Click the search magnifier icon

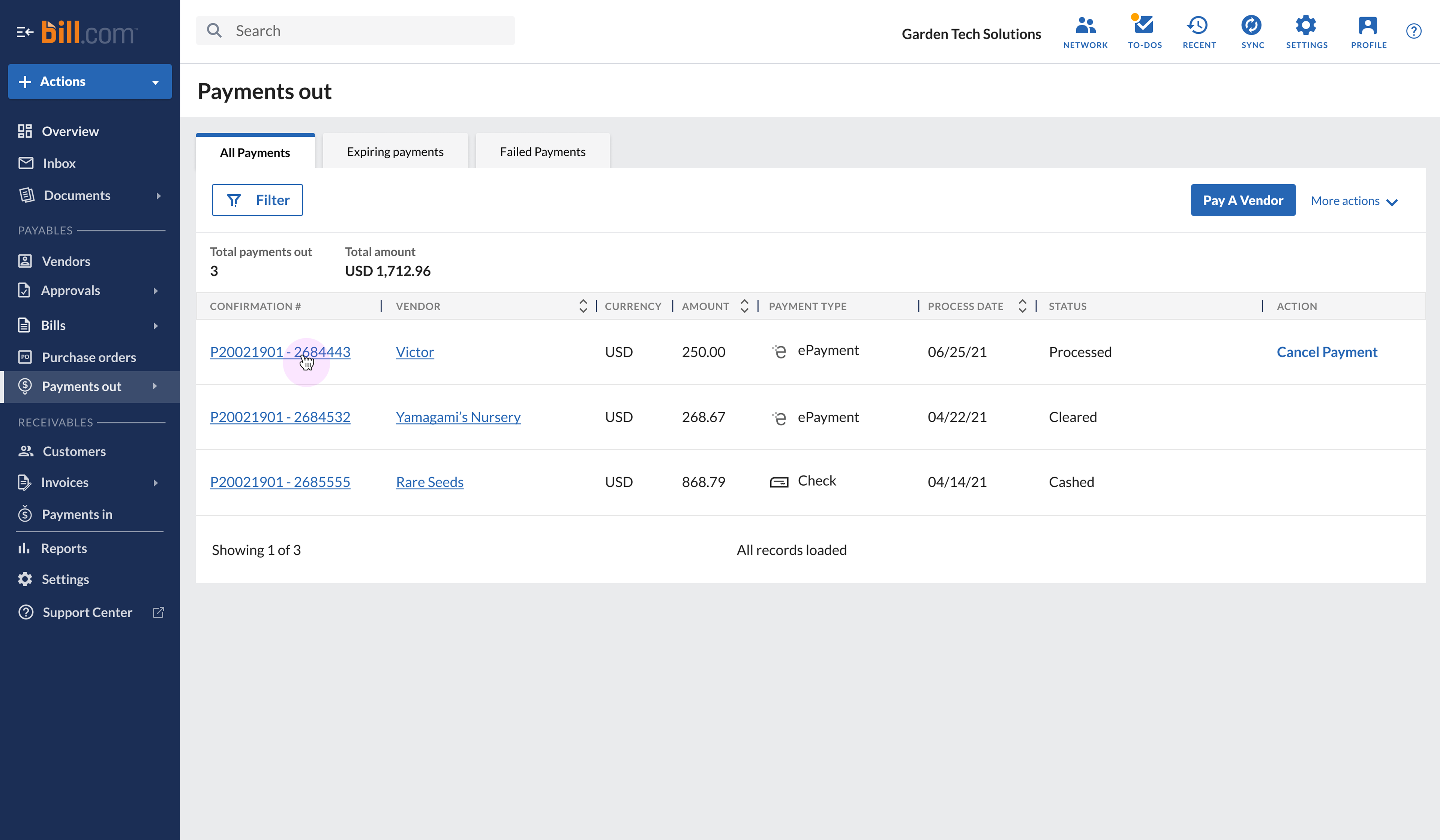pos(214,30)
